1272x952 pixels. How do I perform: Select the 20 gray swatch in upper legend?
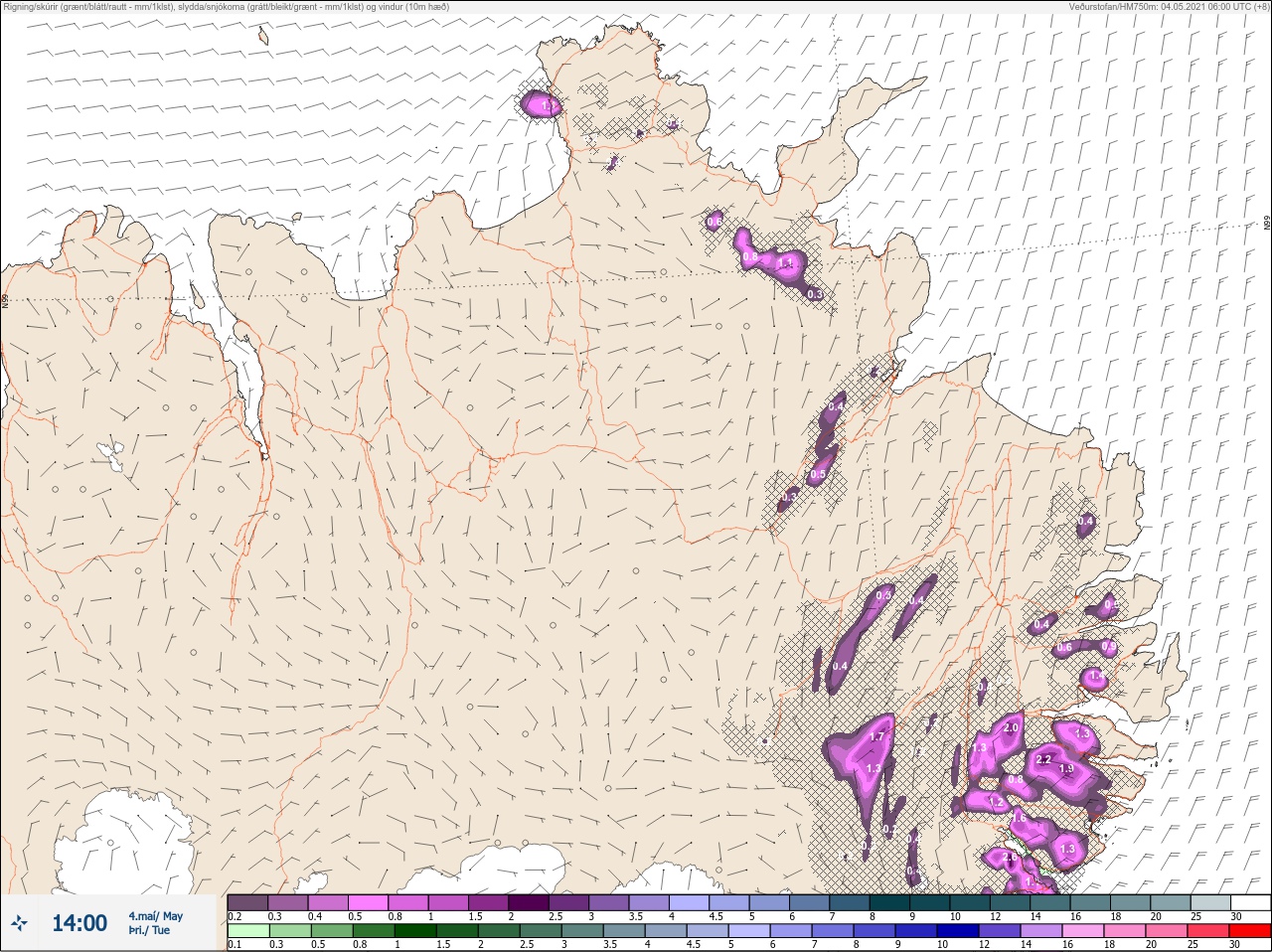[1172, 902]
